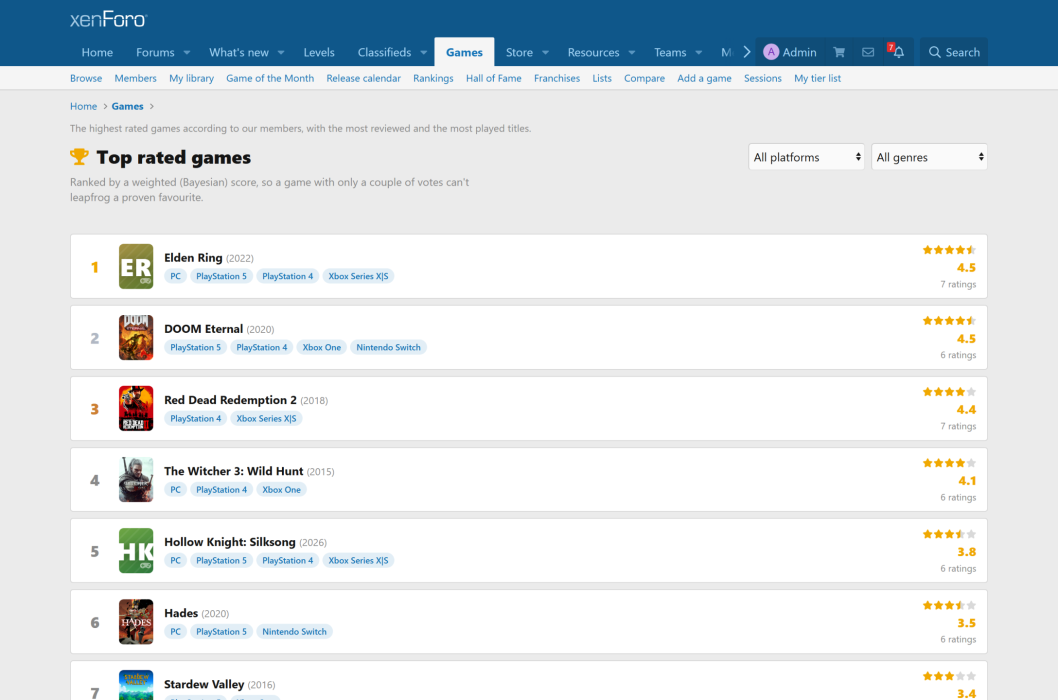Expand the What's new menu arrow

pyautogui.click(x=281, y=53)
